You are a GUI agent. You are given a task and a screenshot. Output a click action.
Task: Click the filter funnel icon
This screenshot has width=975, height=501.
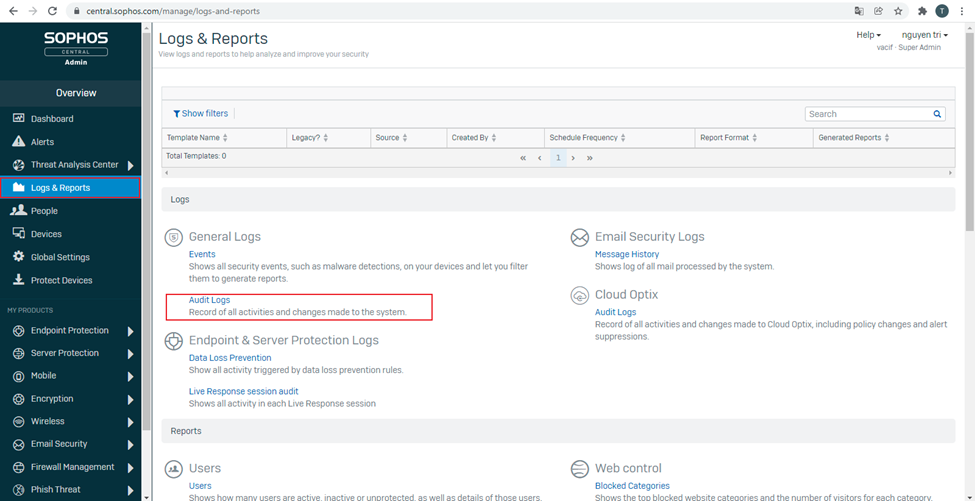pos(177,114)
